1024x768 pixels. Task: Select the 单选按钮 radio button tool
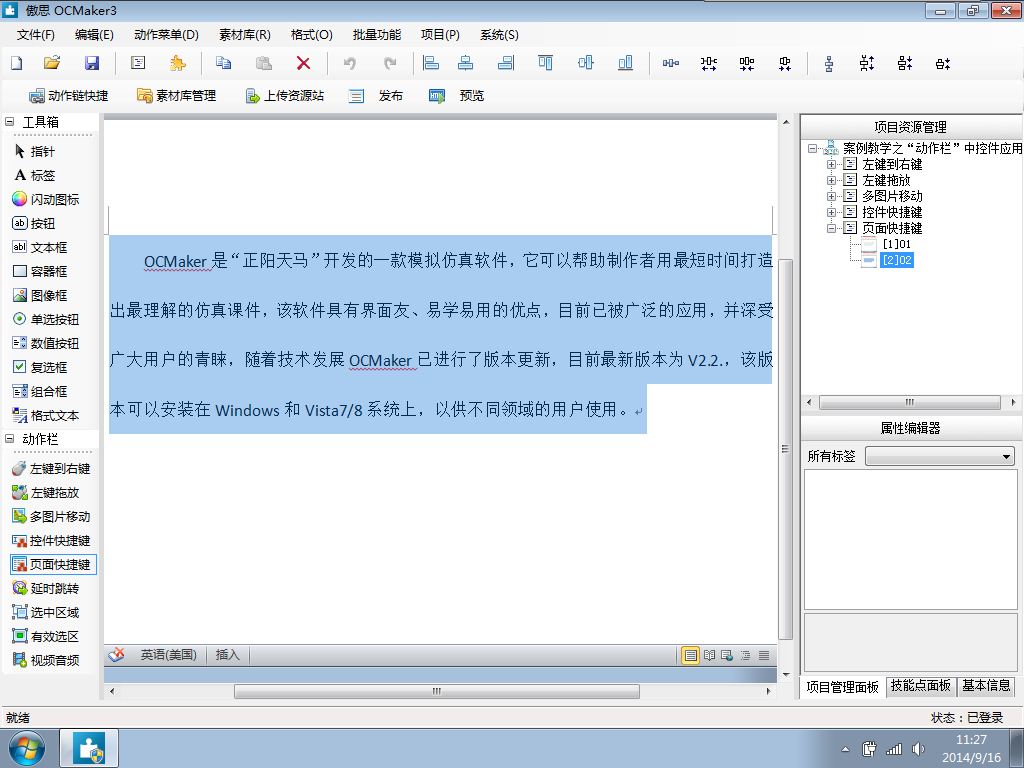click(46, 319)
